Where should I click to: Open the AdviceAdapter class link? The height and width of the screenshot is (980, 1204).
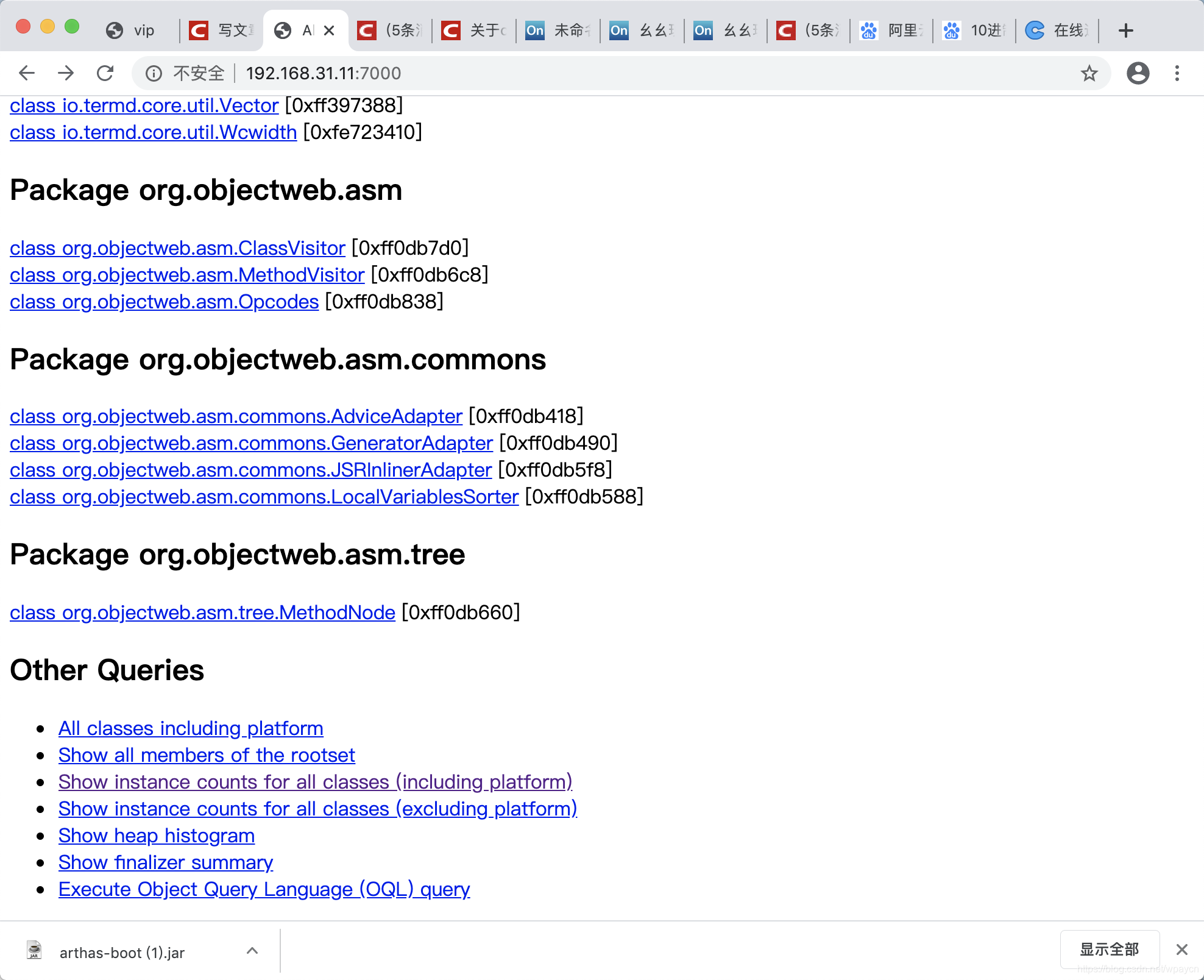pos(236,416)
